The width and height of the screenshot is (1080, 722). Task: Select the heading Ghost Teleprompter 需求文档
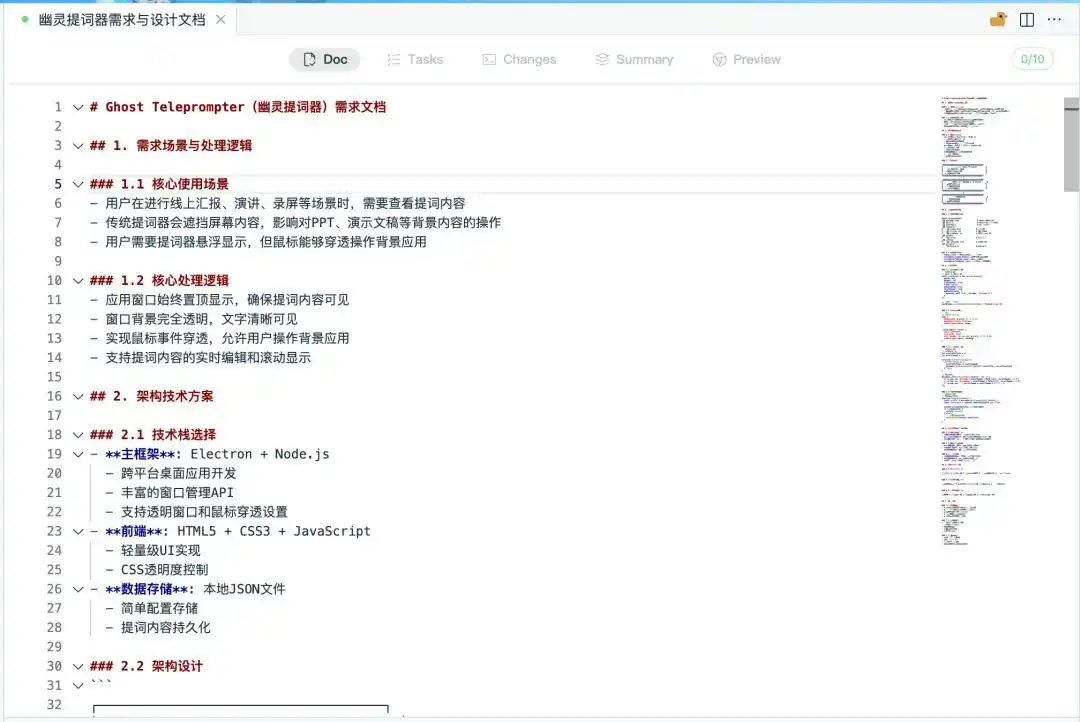tap(240, 107)
